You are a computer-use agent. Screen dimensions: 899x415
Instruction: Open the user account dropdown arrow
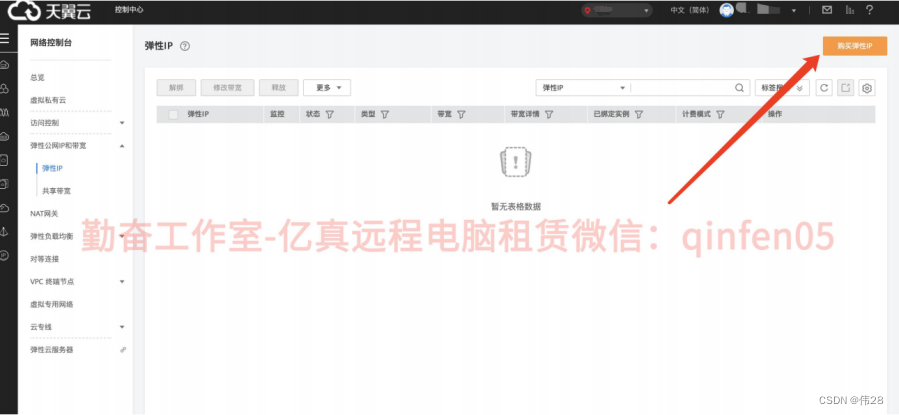794,11
